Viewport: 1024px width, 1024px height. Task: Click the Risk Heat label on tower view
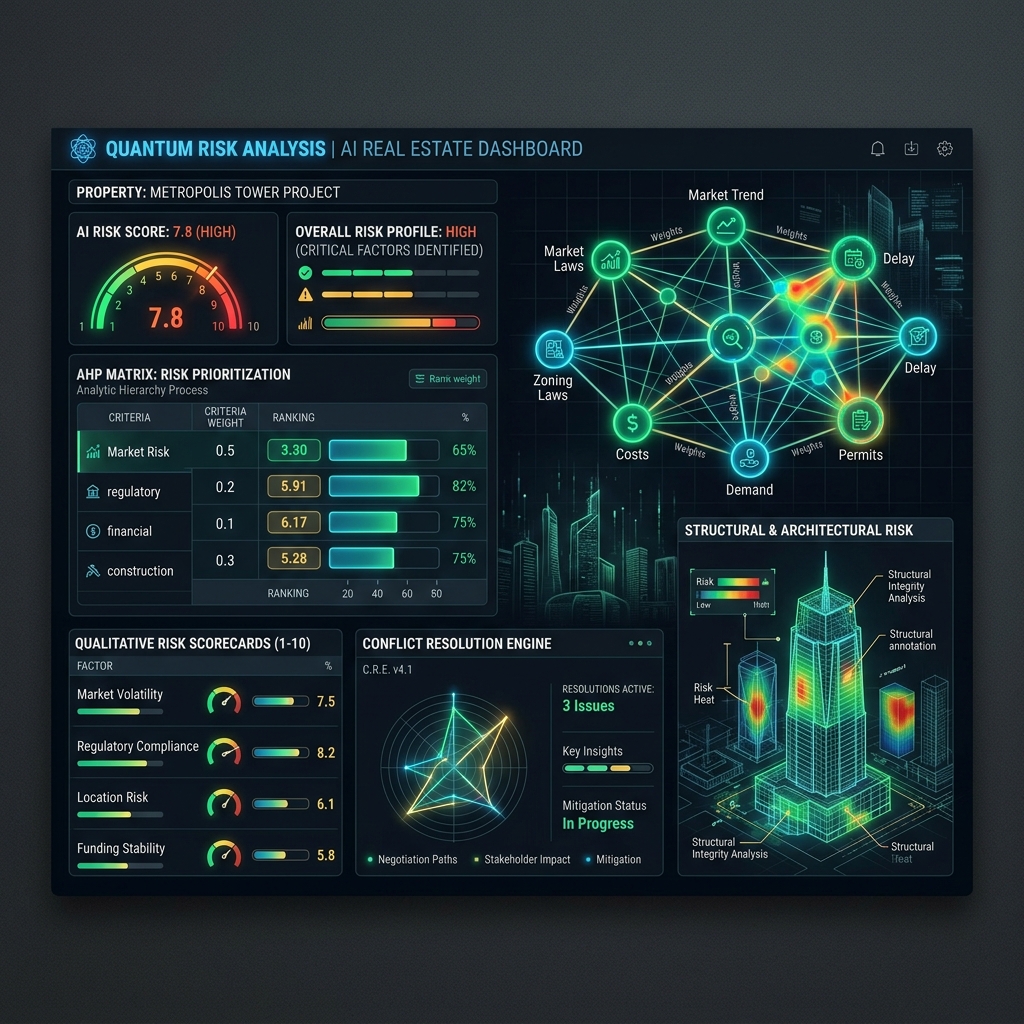[x=703, y=694]
